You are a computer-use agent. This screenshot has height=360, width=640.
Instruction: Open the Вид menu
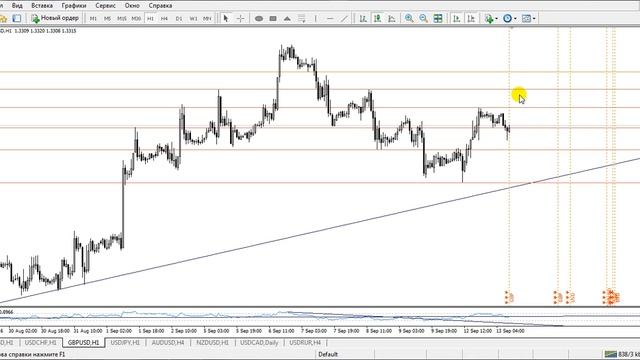pyautogui.click(x=17, y=6)
